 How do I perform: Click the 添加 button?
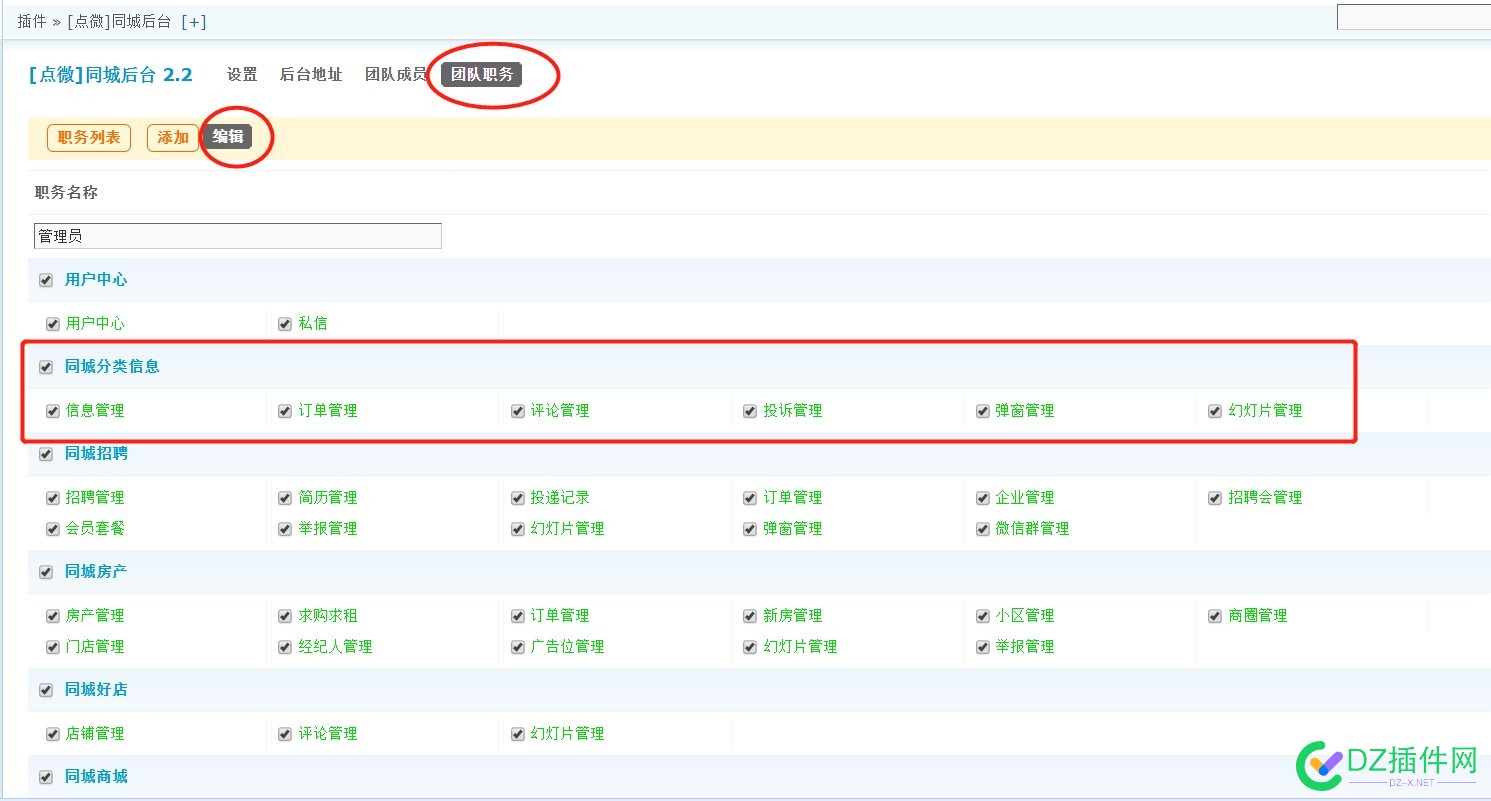pos(173,138)
